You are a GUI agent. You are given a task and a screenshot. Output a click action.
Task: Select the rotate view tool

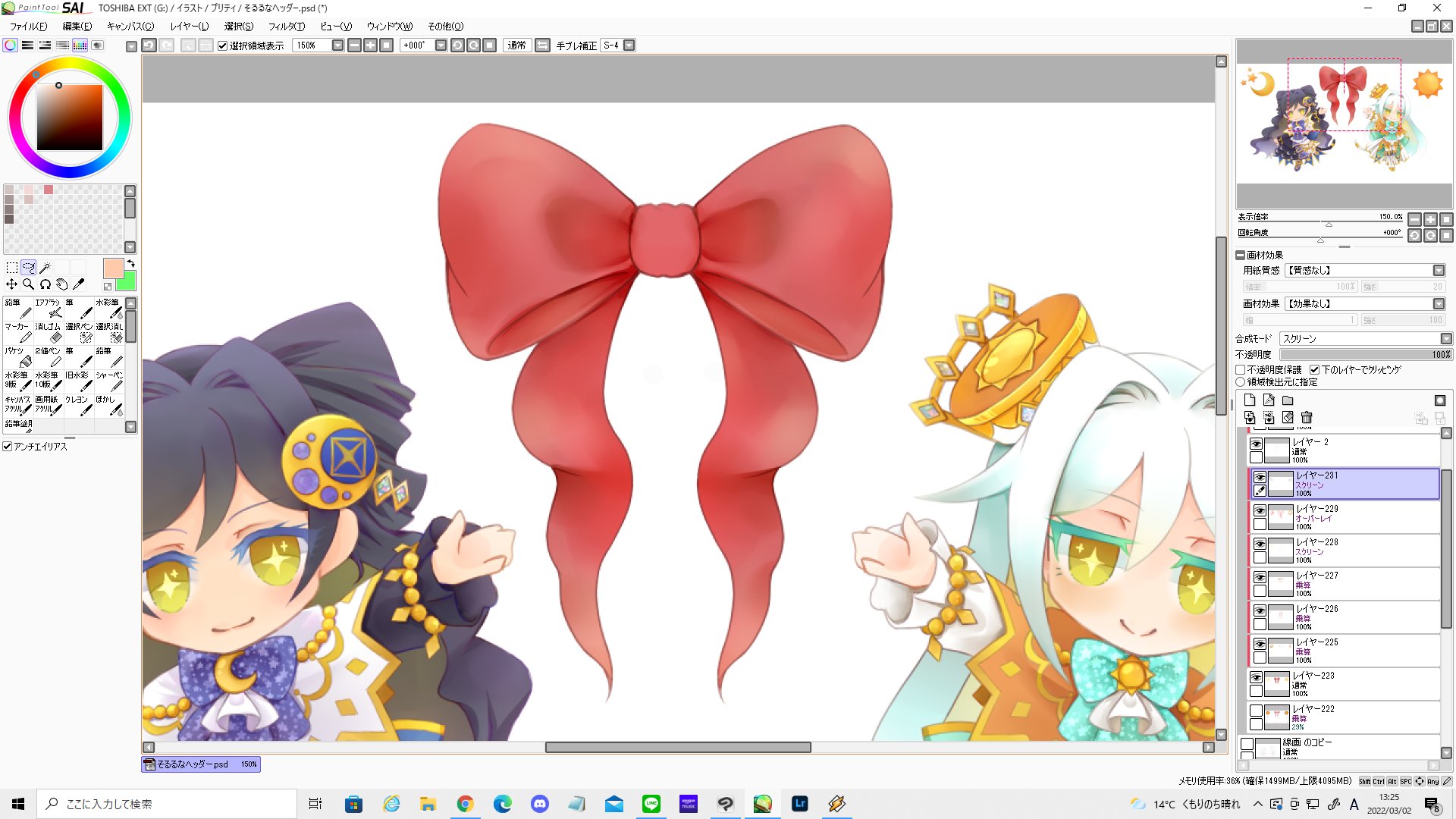tap(45, 284)
